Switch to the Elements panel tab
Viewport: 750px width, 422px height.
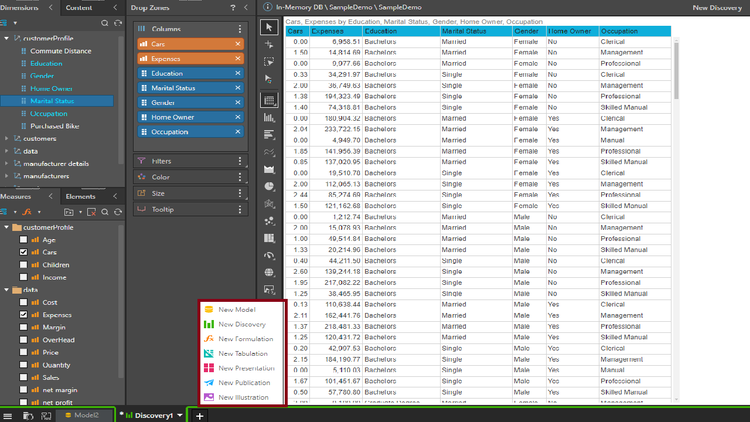point(80,197)
